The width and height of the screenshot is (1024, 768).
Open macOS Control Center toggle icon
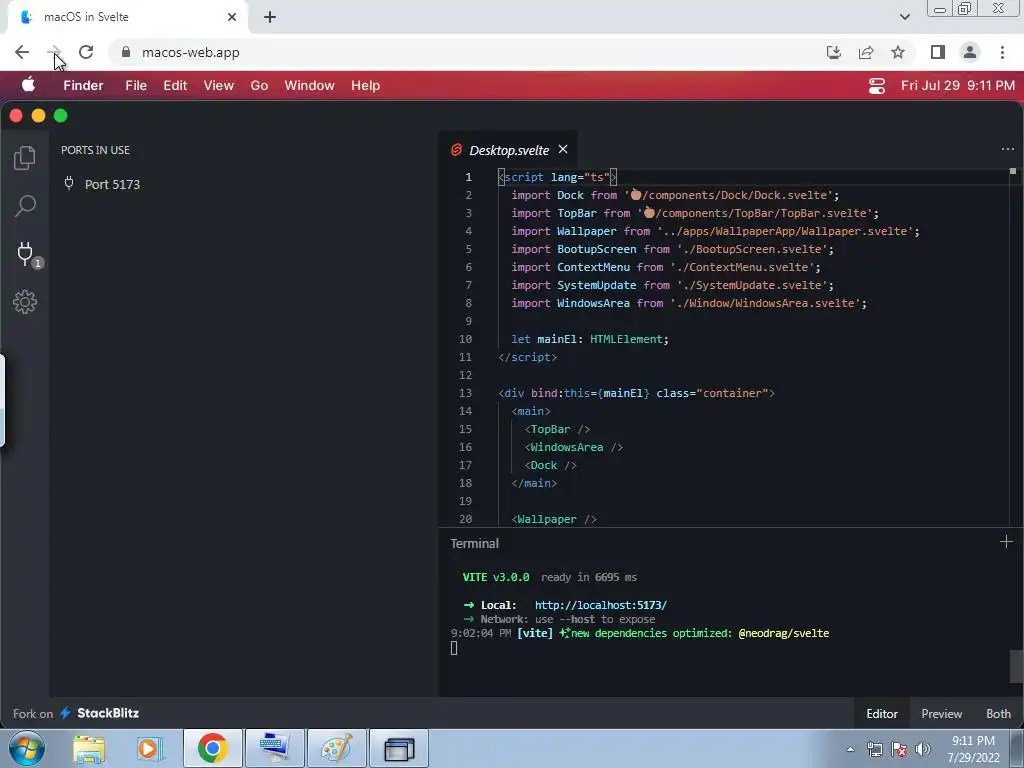[876, 86]
